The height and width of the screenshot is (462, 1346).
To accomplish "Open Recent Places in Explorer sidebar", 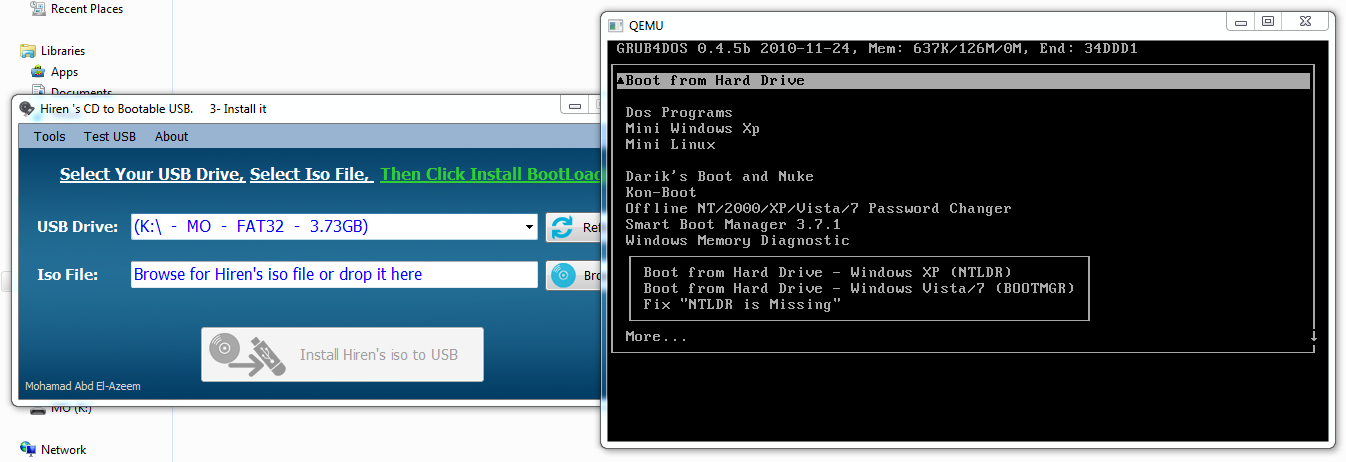I will pyautogui.click(x=87, y=8).
